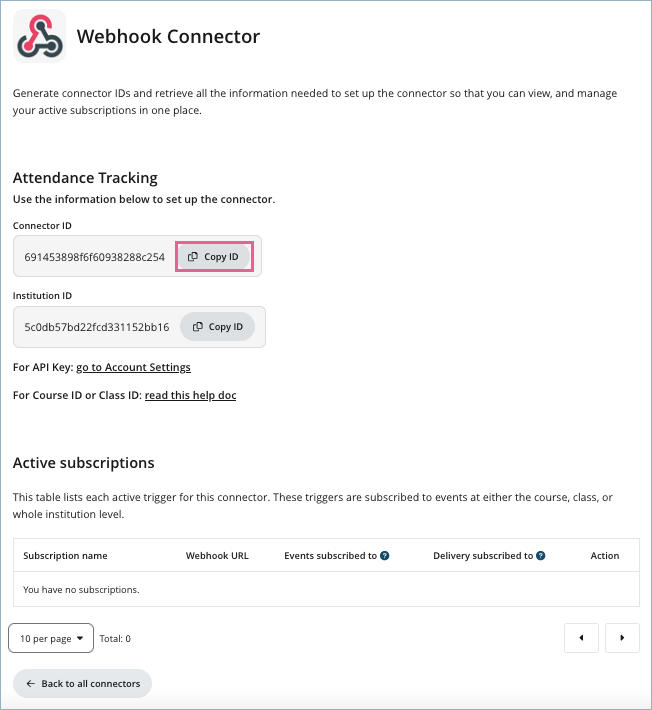Click the Webhook URL column header
Viewport: 652px width, 710px height.
point(217,556)
